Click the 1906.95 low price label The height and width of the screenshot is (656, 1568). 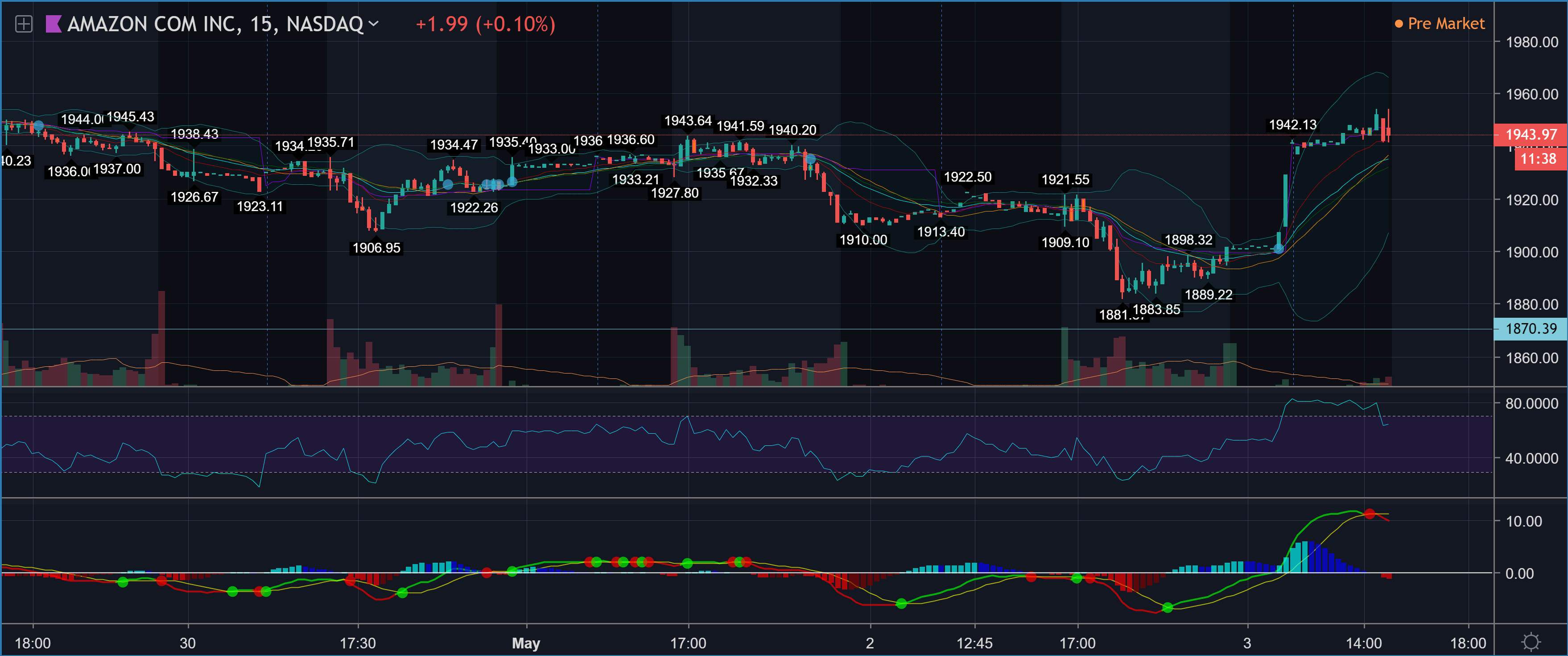[x=376, y=248]
